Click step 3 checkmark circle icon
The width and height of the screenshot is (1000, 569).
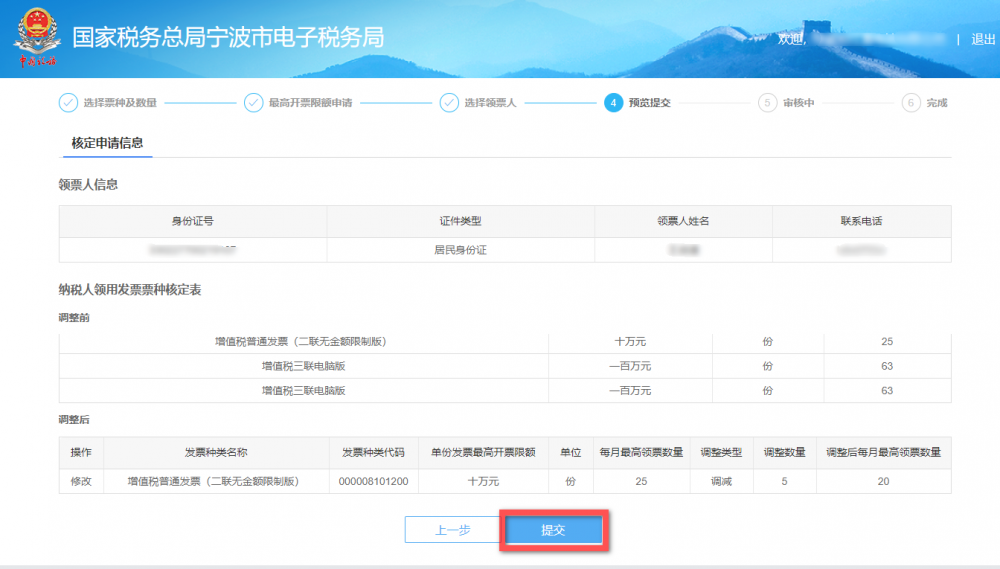tap(449, 103)
